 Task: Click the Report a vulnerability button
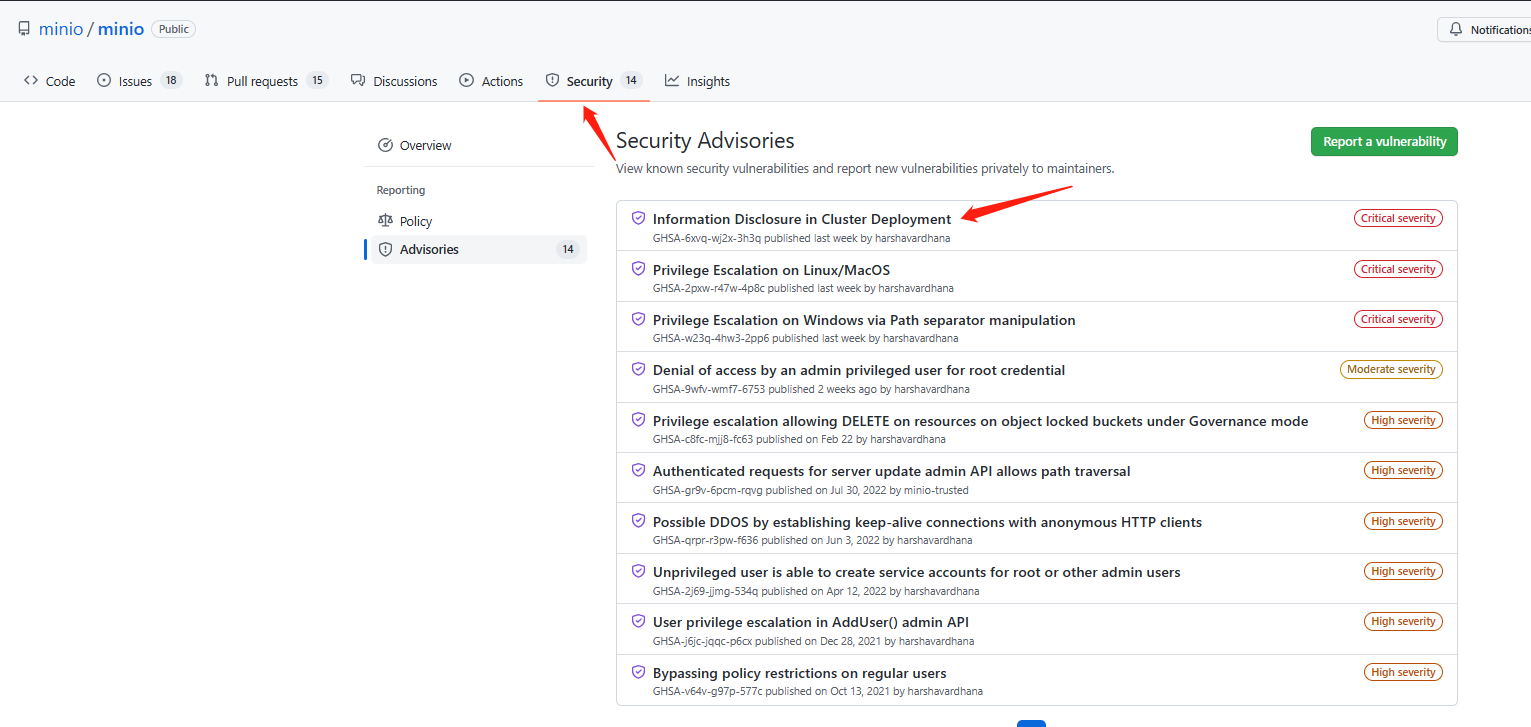[1384, 142]
